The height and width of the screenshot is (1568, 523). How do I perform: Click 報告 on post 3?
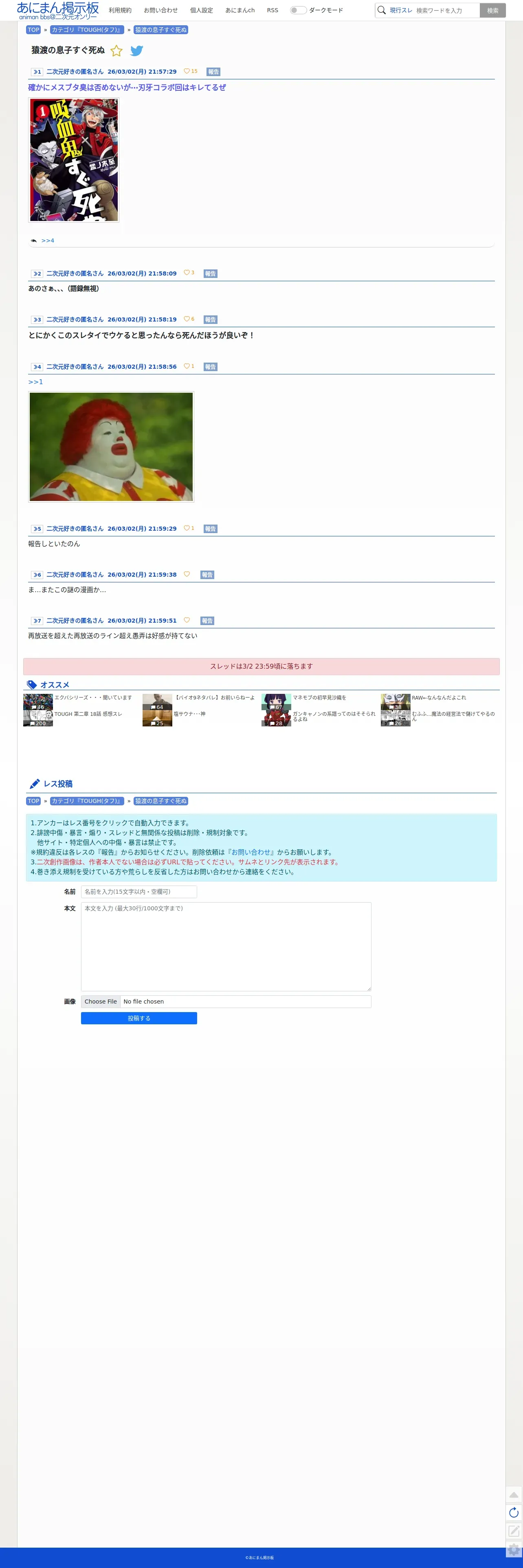210,319
